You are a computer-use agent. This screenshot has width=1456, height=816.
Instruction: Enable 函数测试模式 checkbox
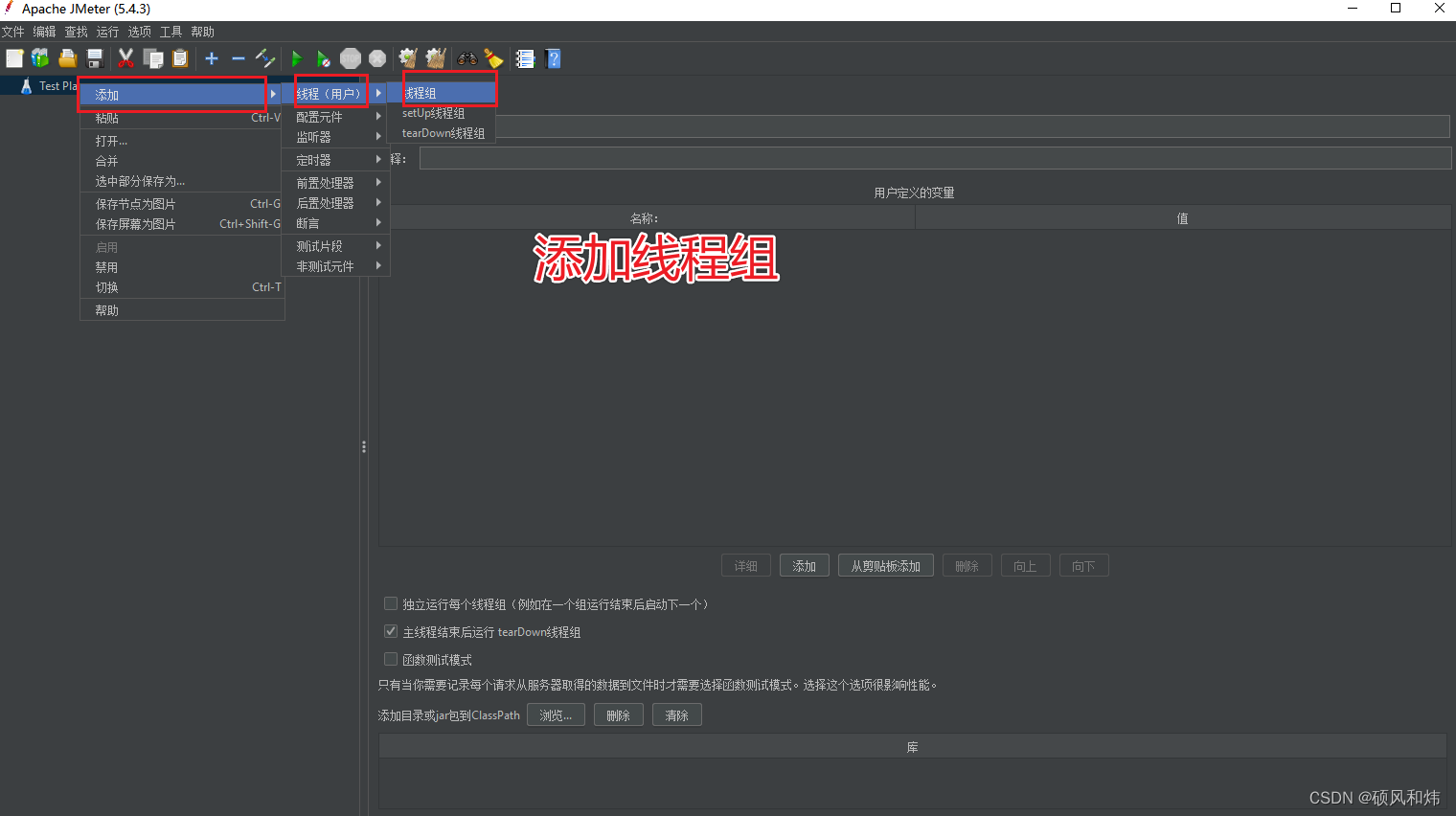coord(391,659)
